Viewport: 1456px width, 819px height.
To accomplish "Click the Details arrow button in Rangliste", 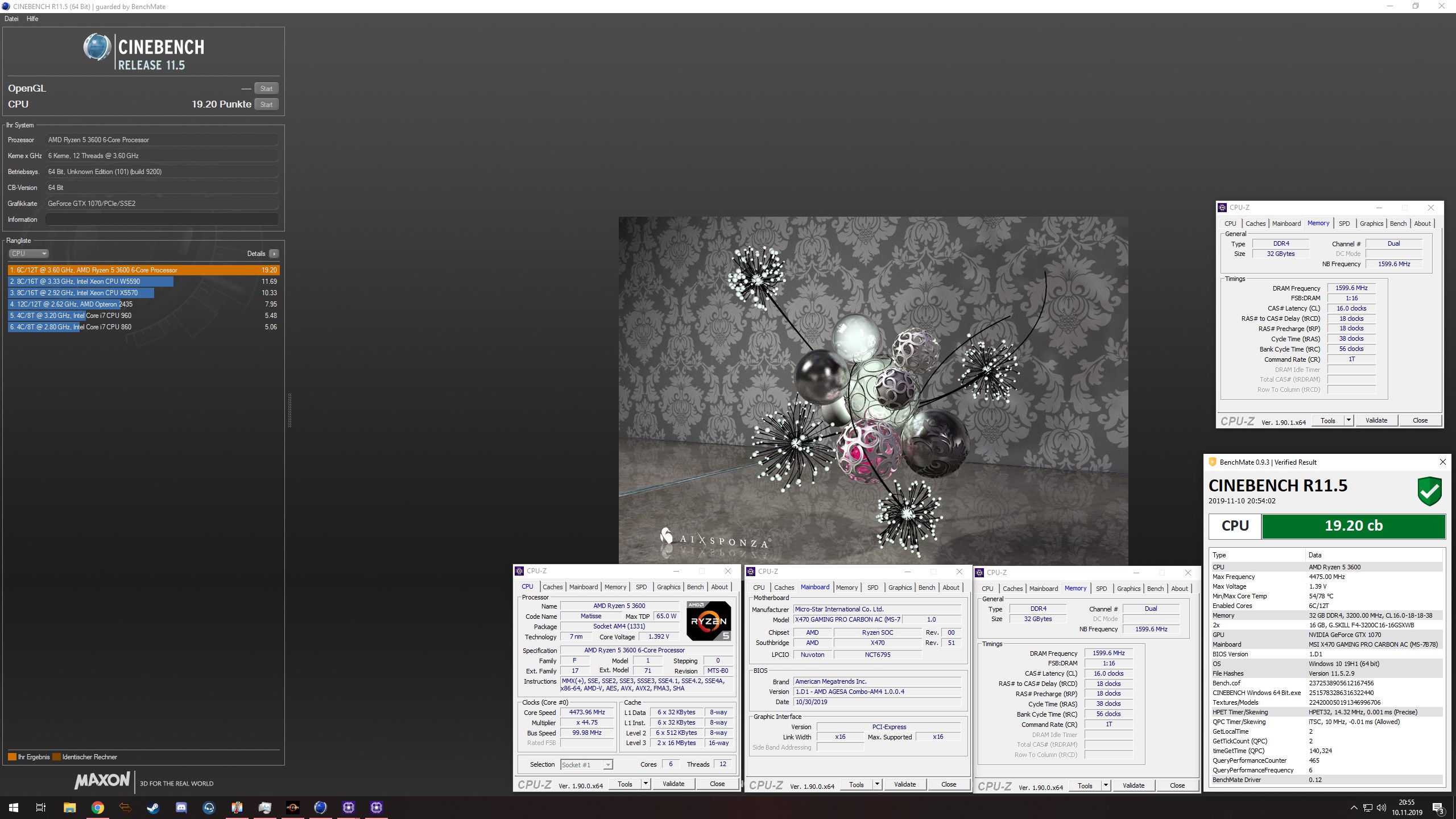I will [274, 254].
